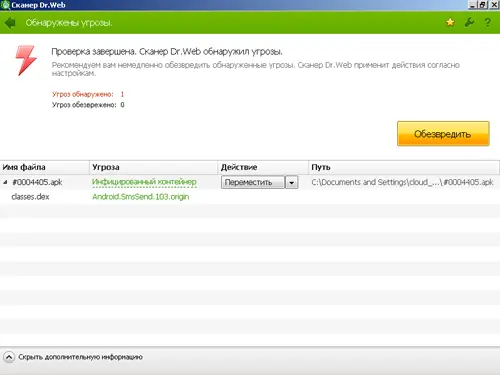Screen dimensions: 500x375
Task: Click the yellow star icon in header
Action: pos(450,22)
